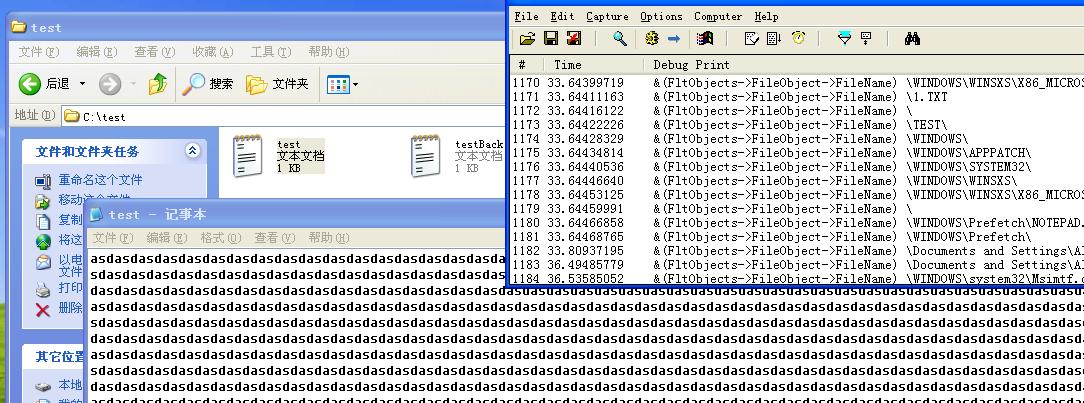Select DebugView row 1171 with \1.TXT
1084x403 pixels.
[798, 97]
